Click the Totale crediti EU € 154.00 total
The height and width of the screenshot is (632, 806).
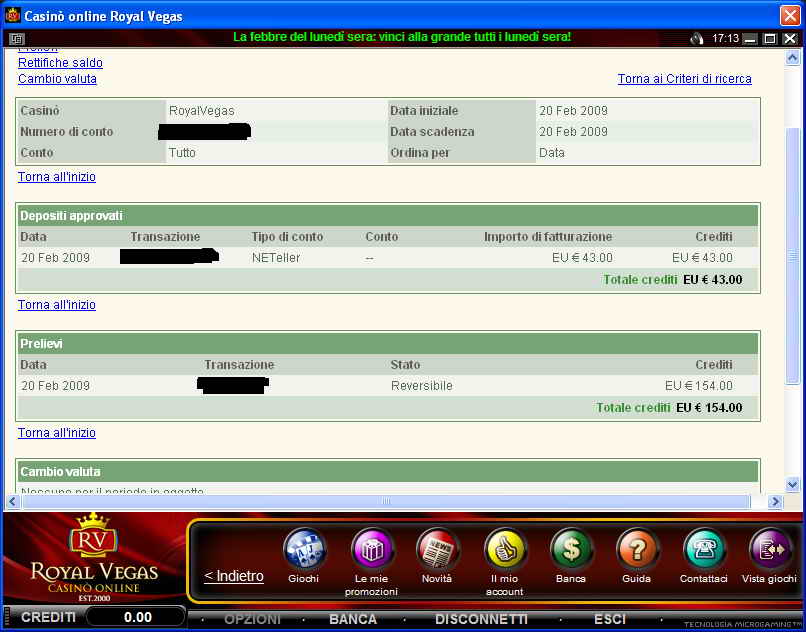669,408
